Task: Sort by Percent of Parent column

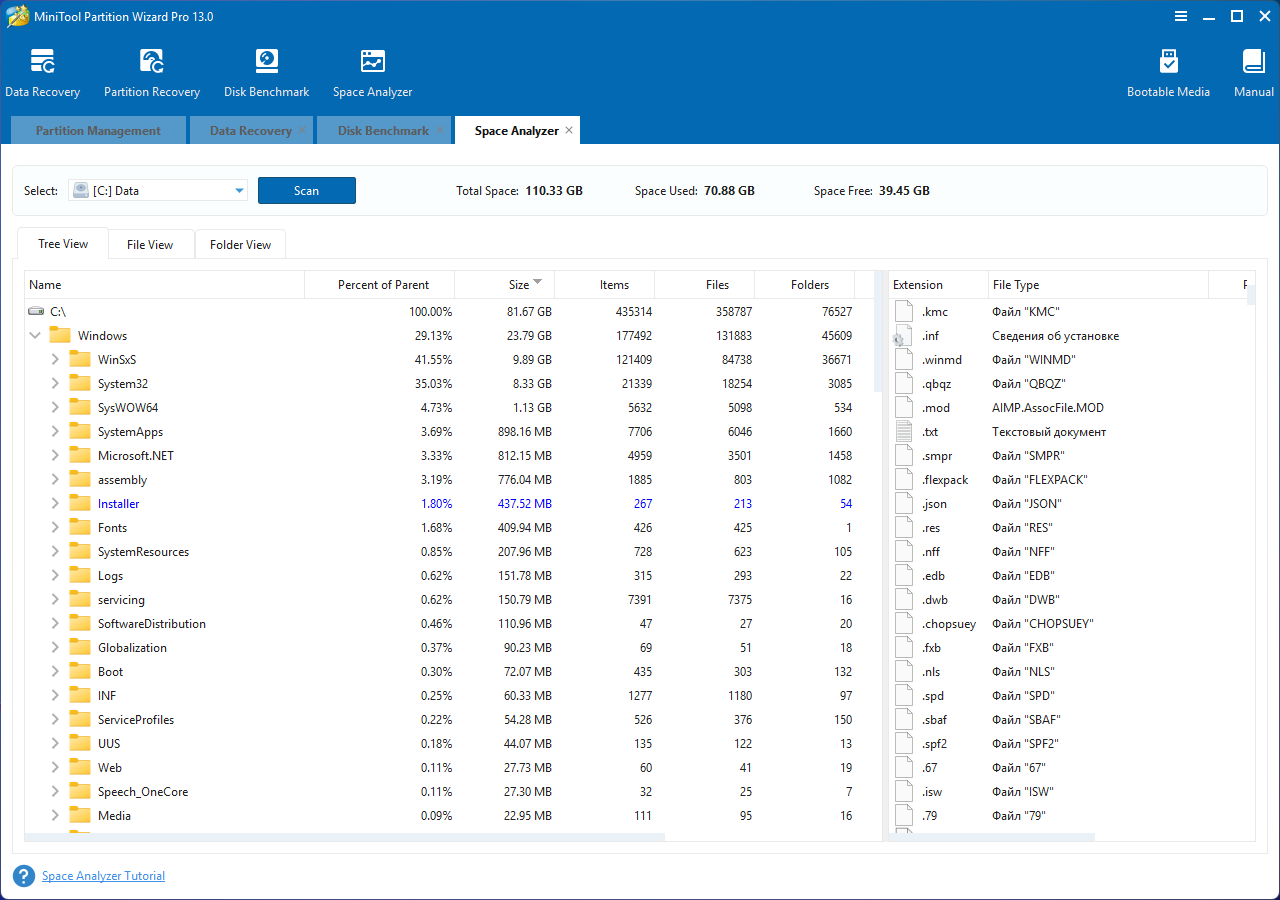Action: 379,285
